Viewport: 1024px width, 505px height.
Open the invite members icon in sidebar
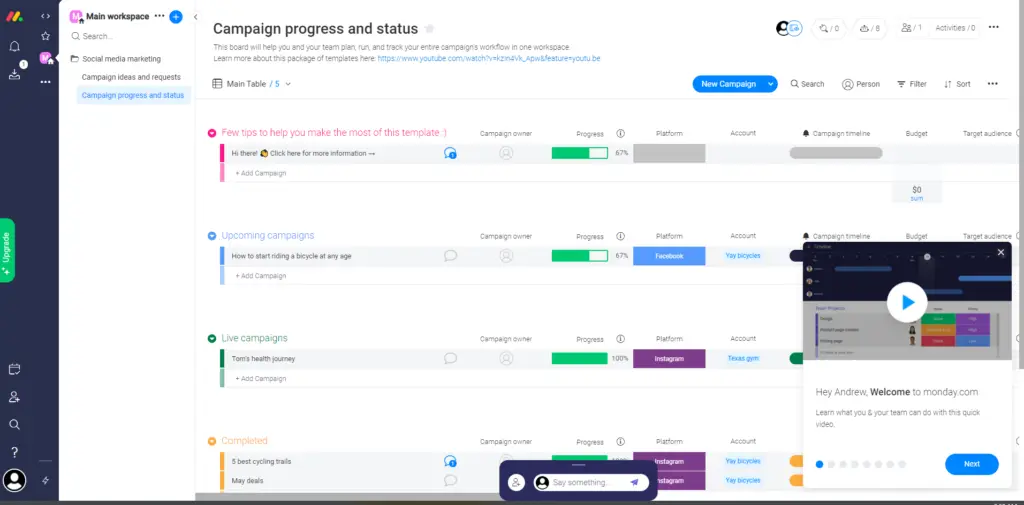[x=15, y=397]
